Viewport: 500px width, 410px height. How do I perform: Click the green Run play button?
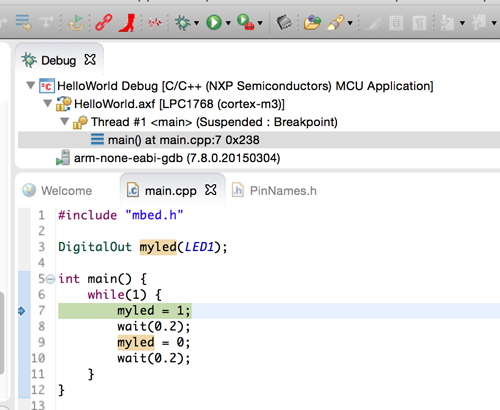point(214,23)
